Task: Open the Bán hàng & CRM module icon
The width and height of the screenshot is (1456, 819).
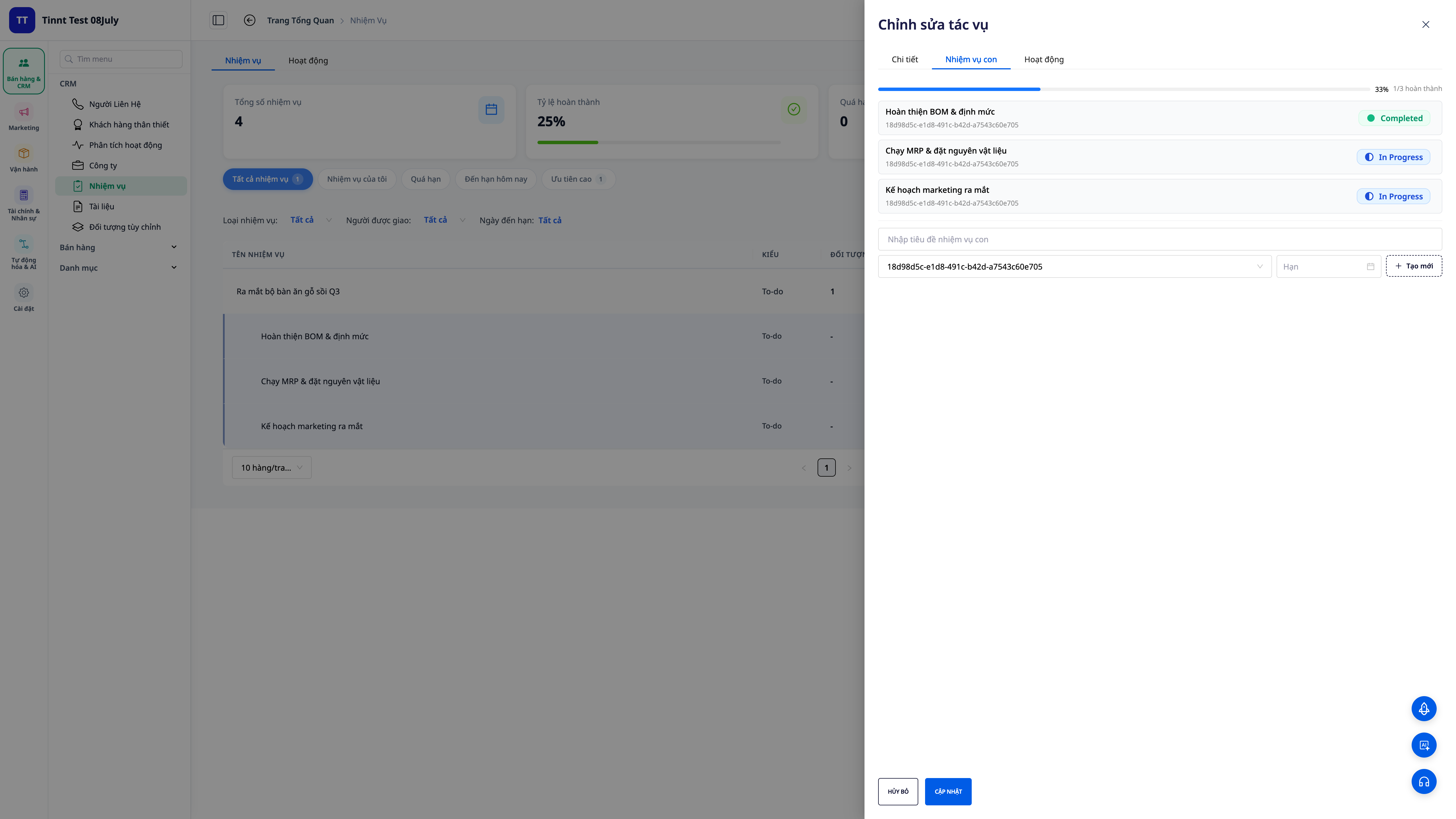Action: coord(24,71)
